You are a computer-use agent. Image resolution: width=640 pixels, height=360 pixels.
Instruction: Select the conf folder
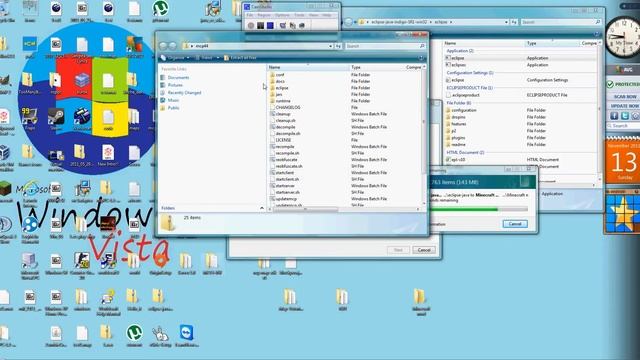277,75
